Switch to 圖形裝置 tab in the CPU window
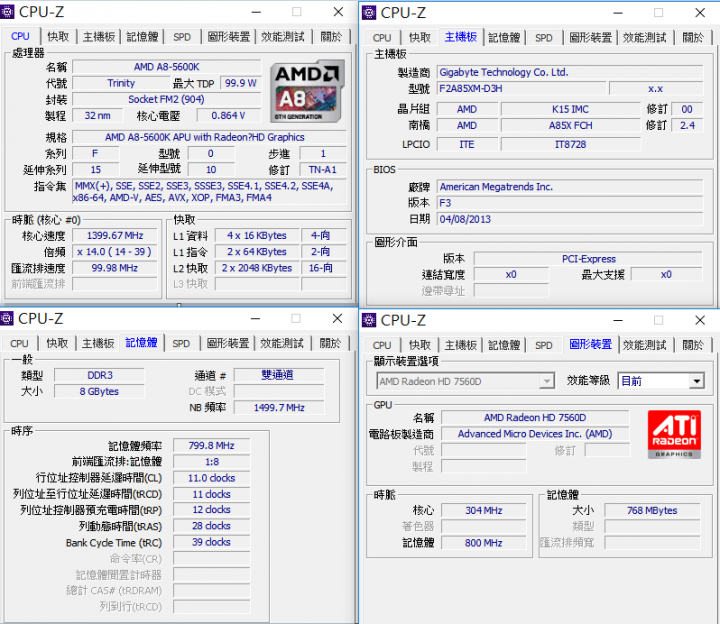The height and width of the screenshot is (624, 720). click(229, 37)
